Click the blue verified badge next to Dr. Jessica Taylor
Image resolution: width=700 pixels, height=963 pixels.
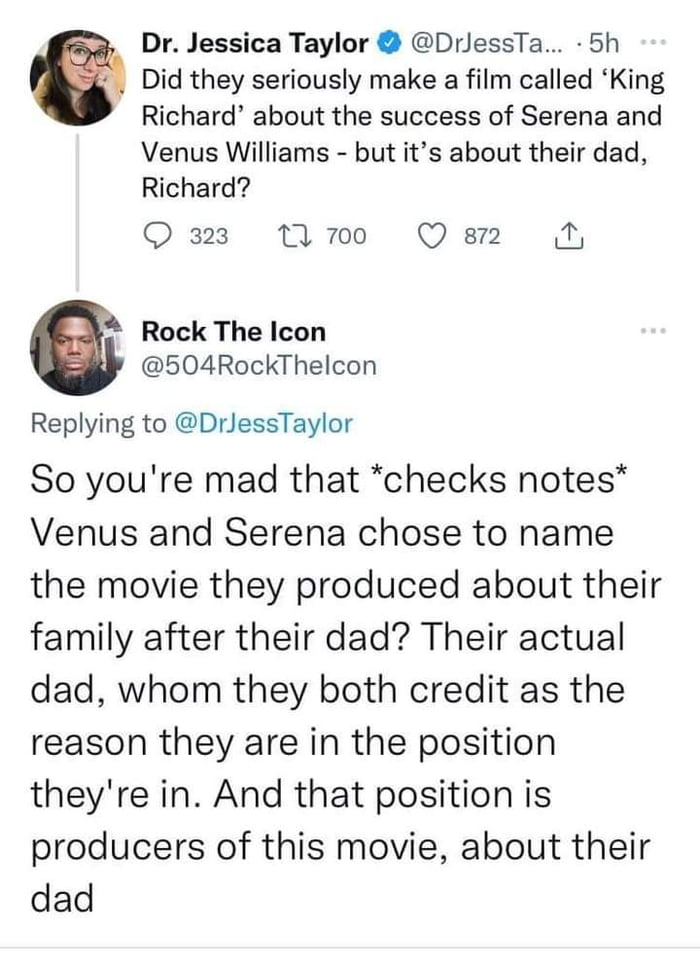pyautogui.click(x=389, y=43)
